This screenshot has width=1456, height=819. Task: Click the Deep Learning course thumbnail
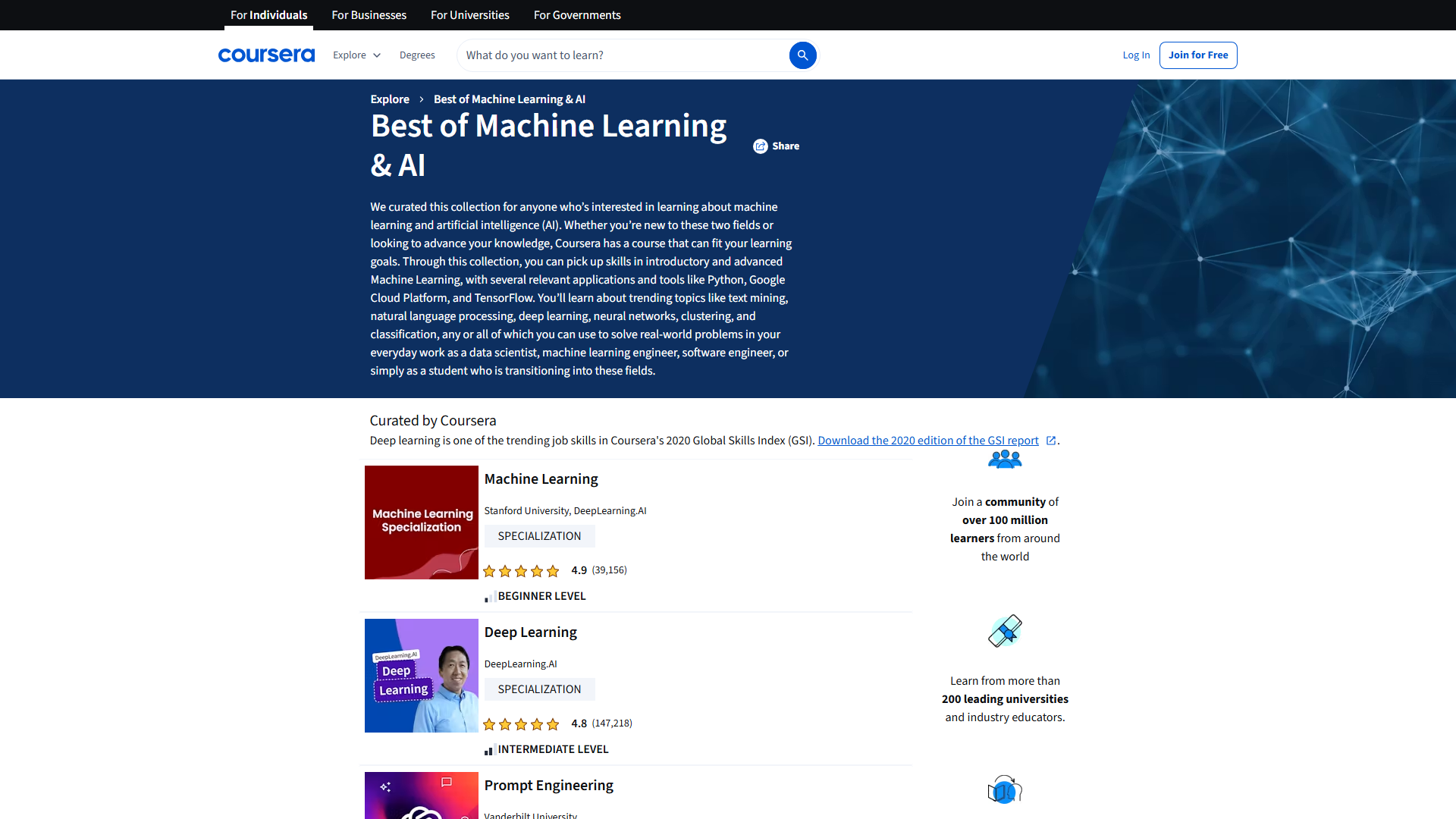422,676
